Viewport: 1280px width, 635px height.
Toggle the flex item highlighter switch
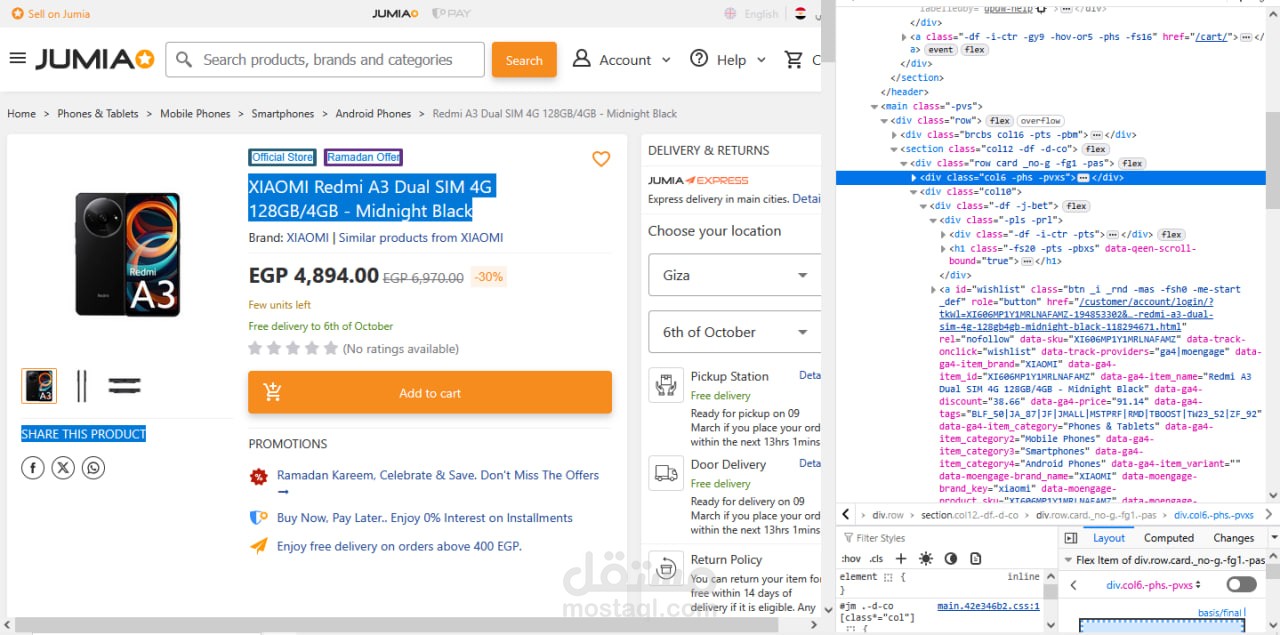click(x=1241, y=584)
